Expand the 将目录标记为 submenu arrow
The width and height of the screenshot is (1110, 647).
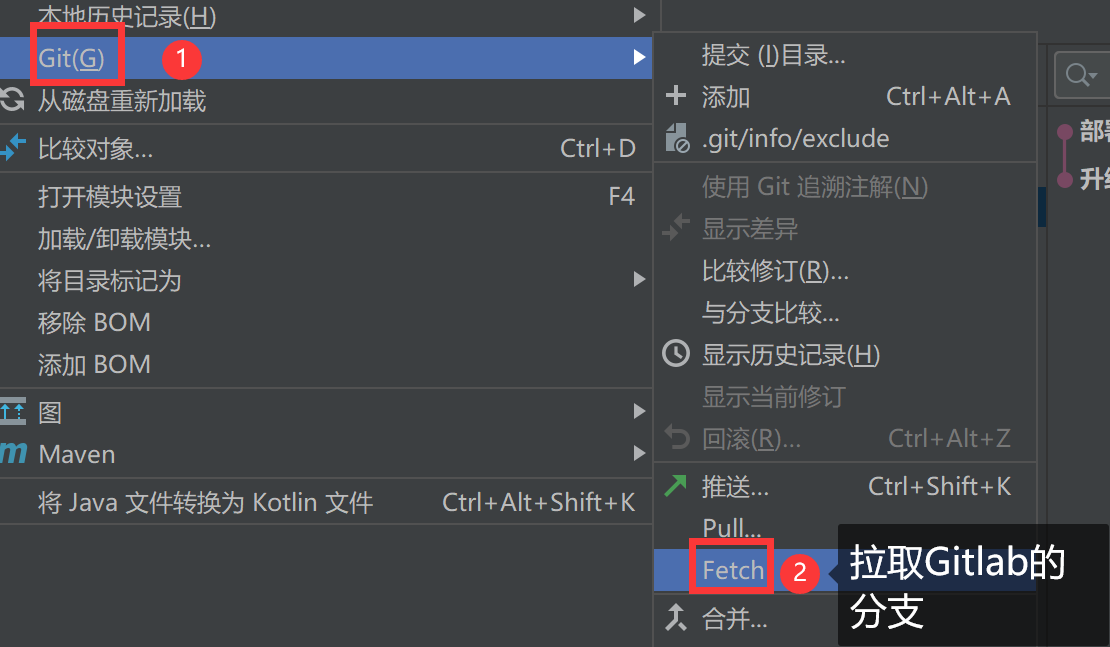tap(639, 280)
